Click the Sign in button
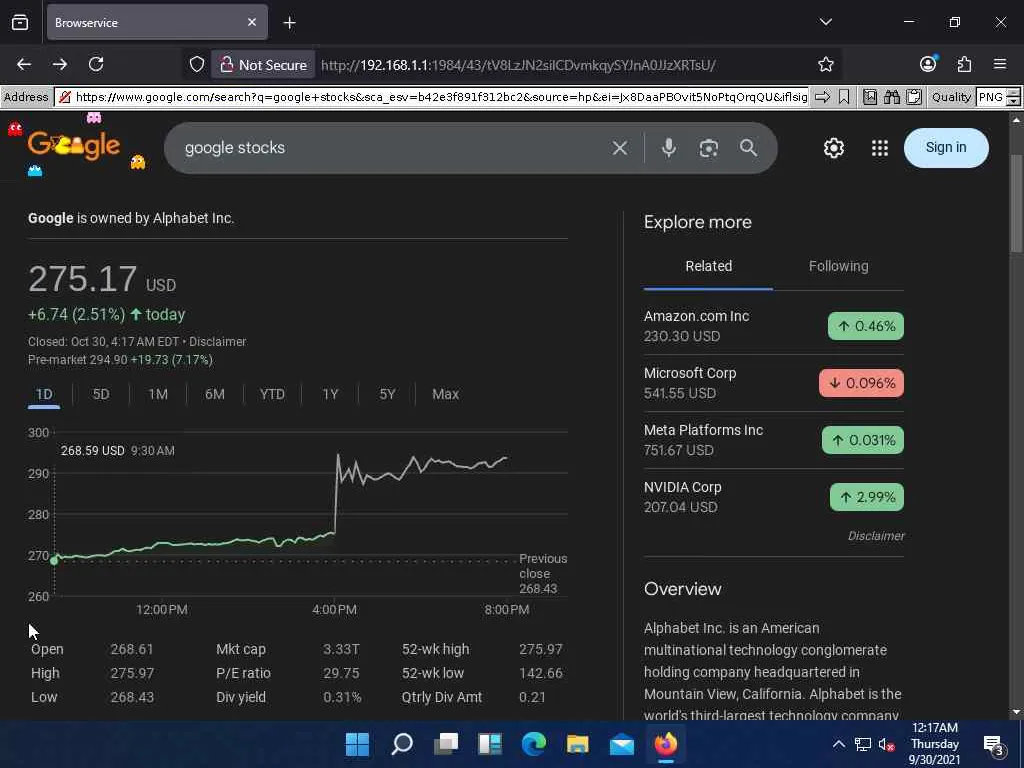1024x768 pixels. tap(946, 148)
